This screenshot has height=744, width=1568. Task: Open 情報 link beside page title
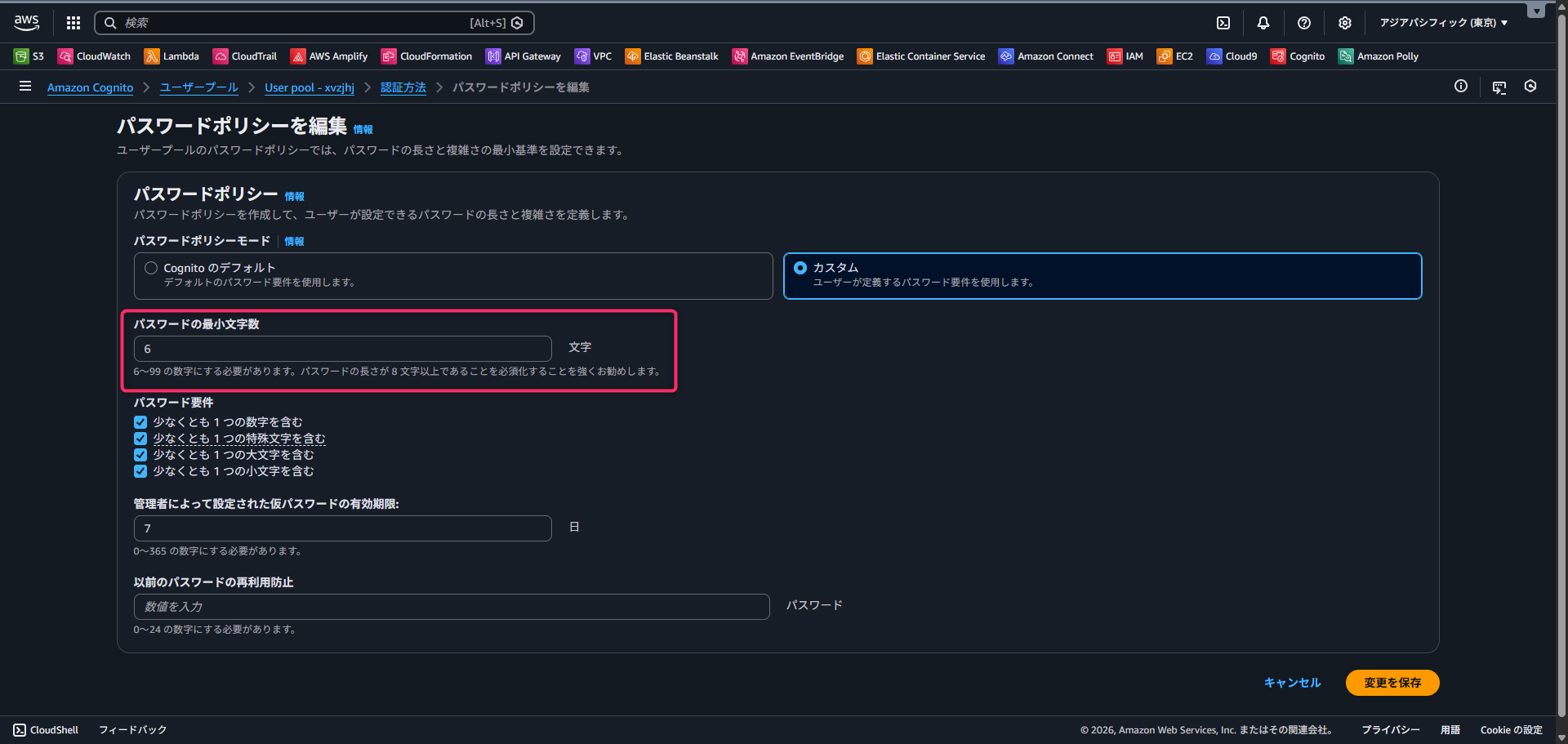363,130
